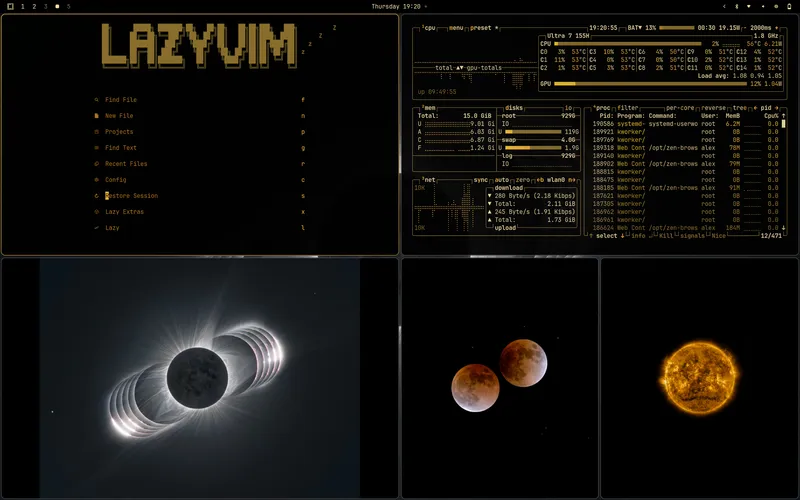Click the Config gear icon in LazyVim
This screenshot has height=500, width=800.
point(96,180)
